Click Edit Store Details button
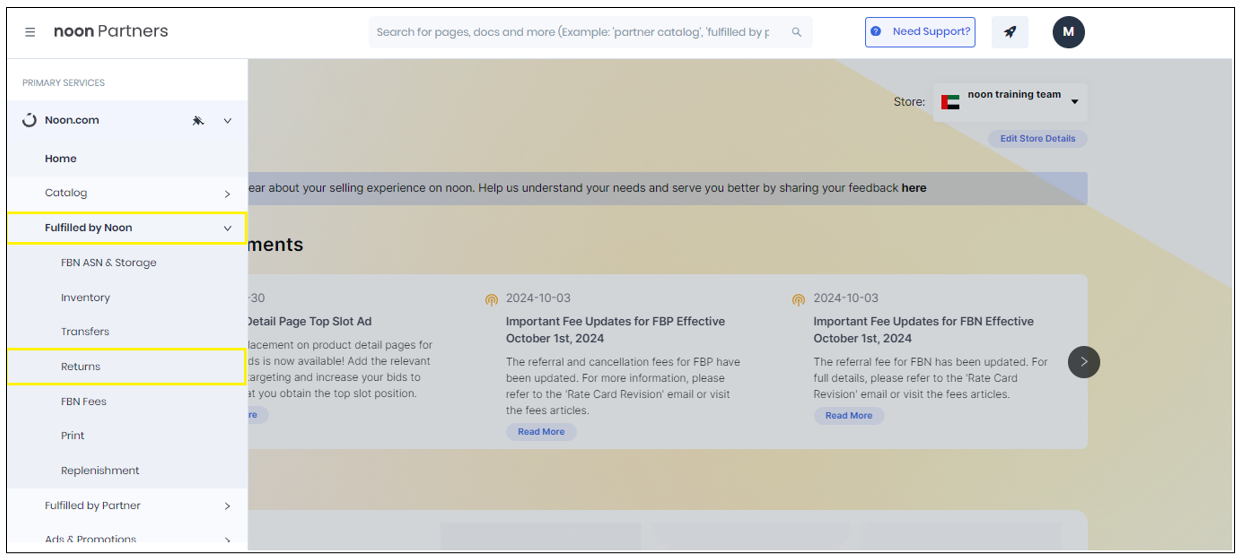The width and height of the screenshot is (1241, 557). pos(1037,139)
